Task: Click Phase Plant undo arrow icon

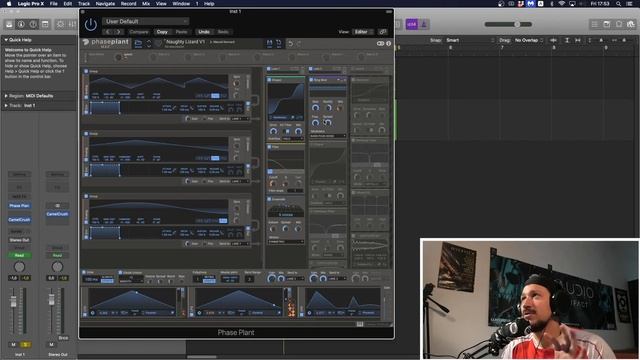Action: click(x=291, y=43)
